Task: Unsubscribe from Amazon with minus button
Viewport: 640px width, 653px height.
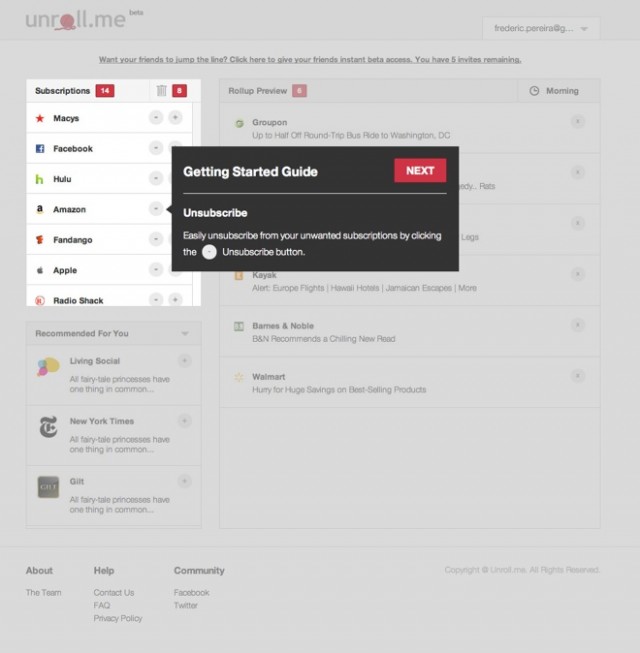Action: [x=156, y=208]
